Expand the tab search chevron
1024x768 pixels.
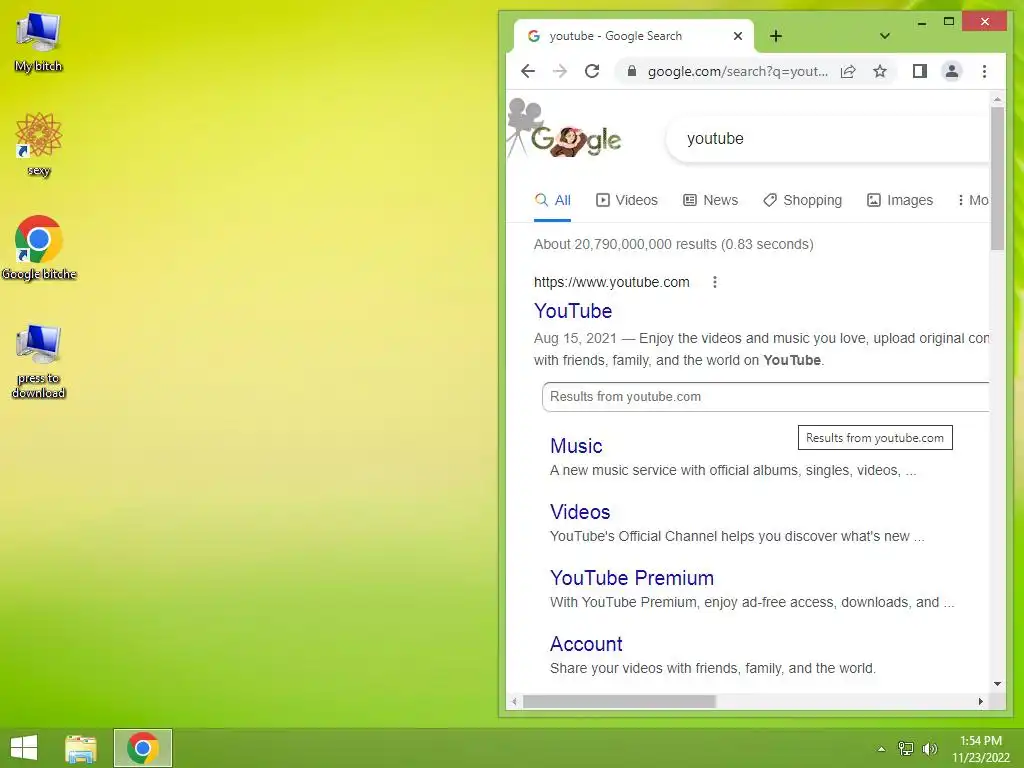885,36
